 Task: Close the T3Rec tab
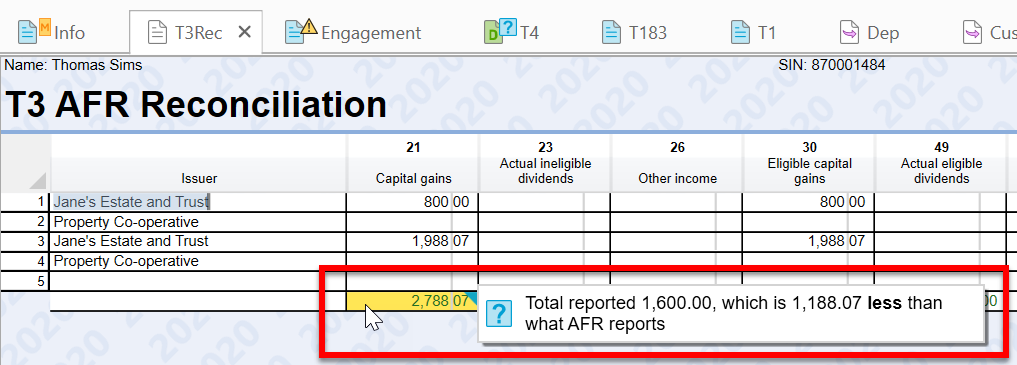click(x=245, y=32)
